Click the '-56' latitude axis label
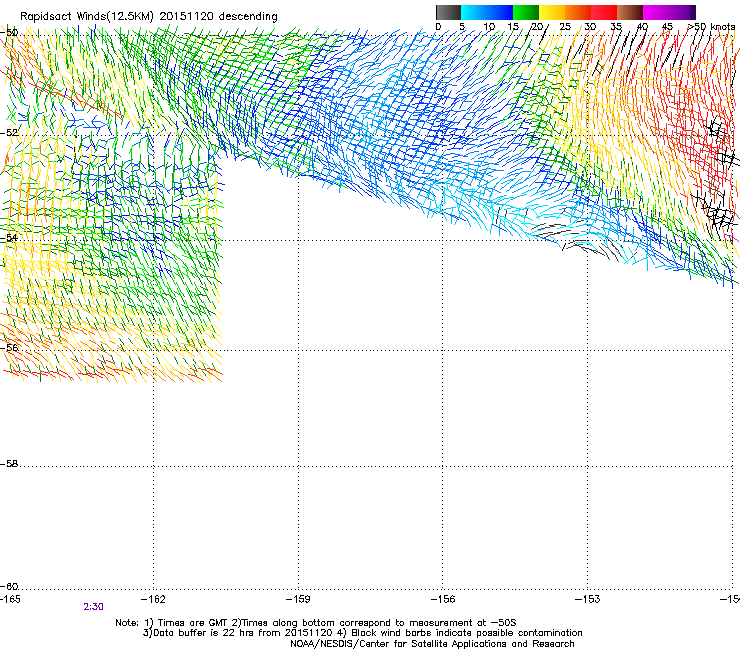740x650 pixels. tap(9, 347)
